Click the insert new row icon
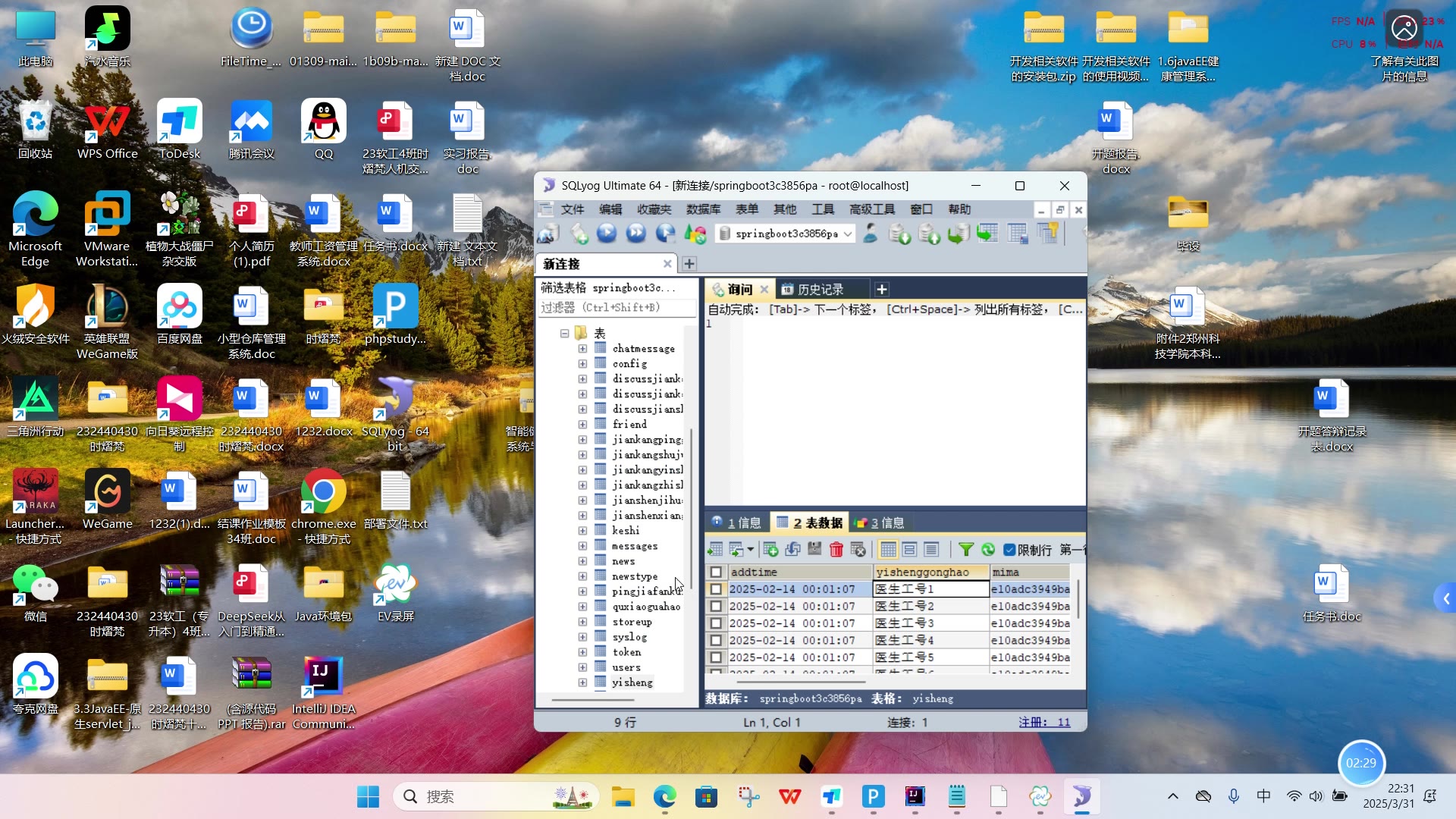Image resolution: width=1456 pixels, height=819 pixels. point(770,550)
